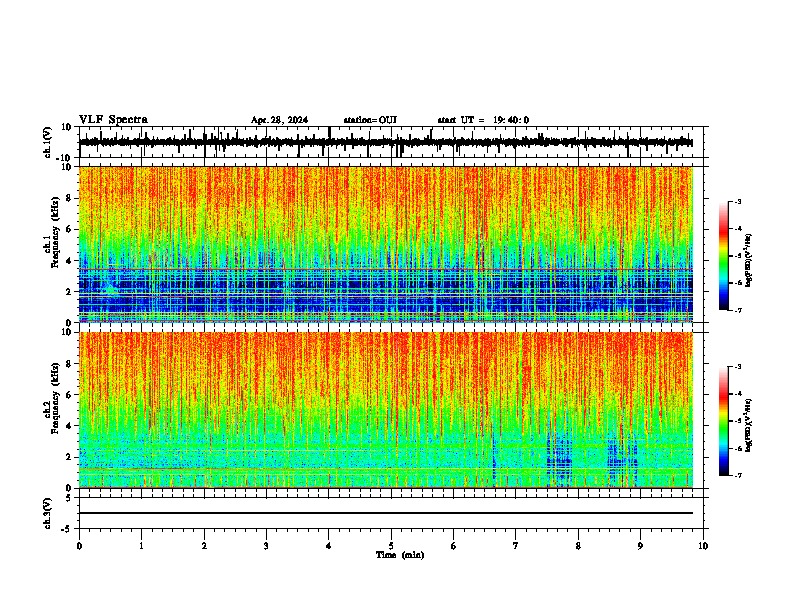Viewport: 792px width, 612px height.
Task: Click the horizontal line near 3.4 kHz in ch.1 spectrogram
Action: pyautogui.click(x=386, y=270)
